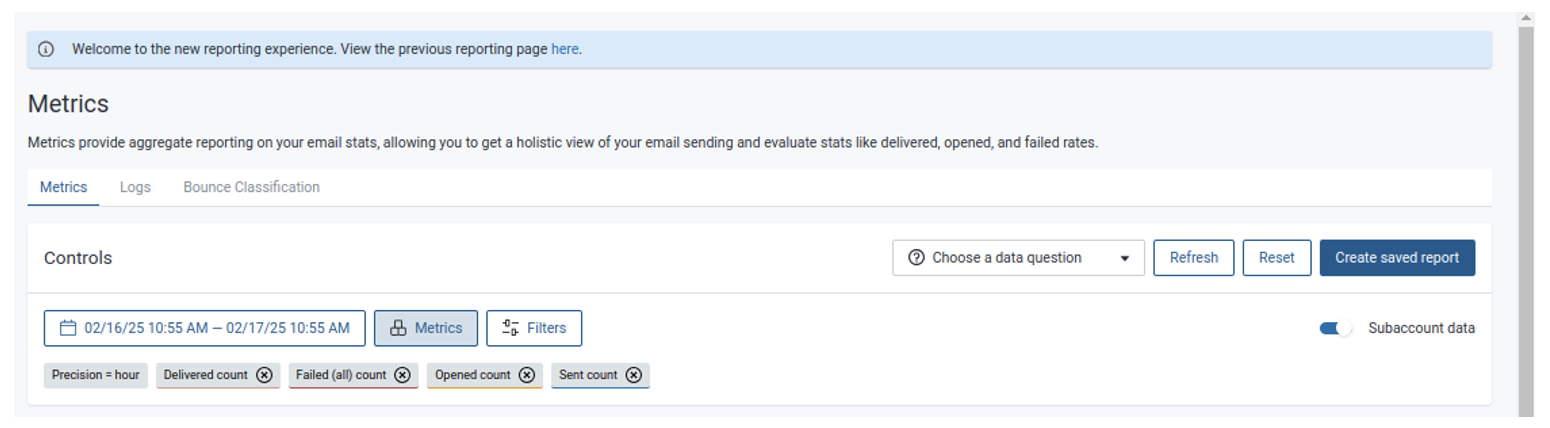
Task: Click the dropdown arrow beside data question
Action: pos(1125,258)
